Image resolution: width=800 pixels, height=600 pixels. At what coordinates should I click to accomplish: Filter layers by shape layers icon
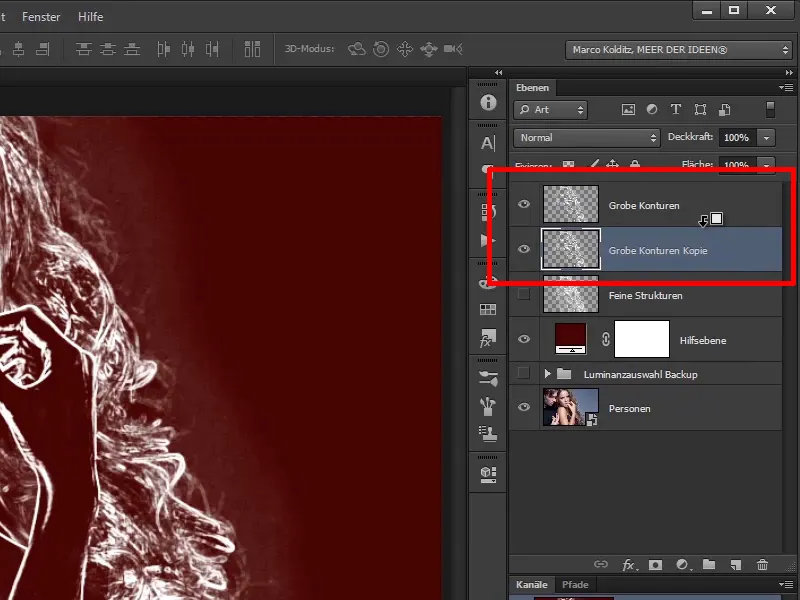click(701, 109)
